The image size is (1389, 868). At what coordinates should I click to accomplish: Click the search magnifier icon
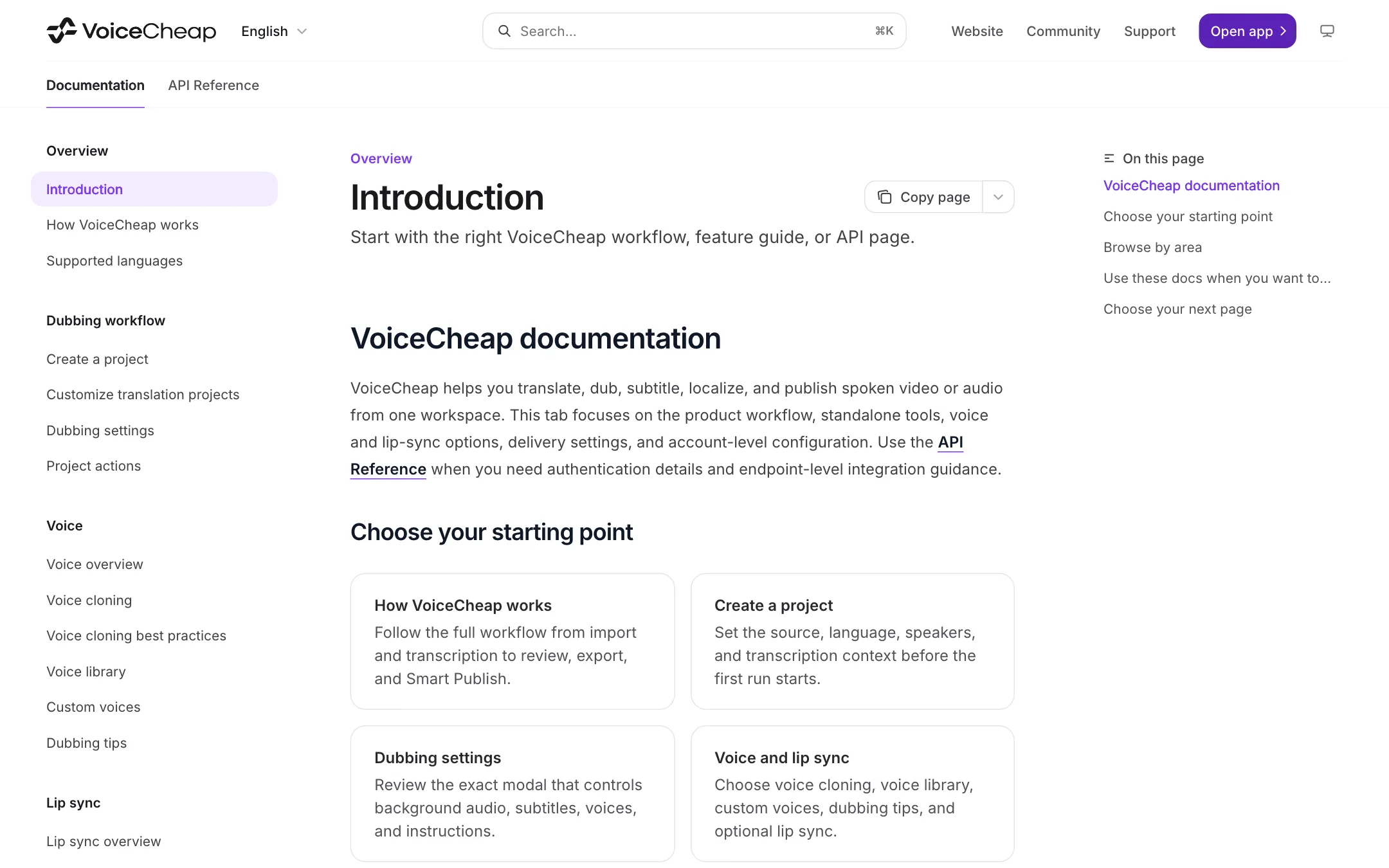coord(504,31)
